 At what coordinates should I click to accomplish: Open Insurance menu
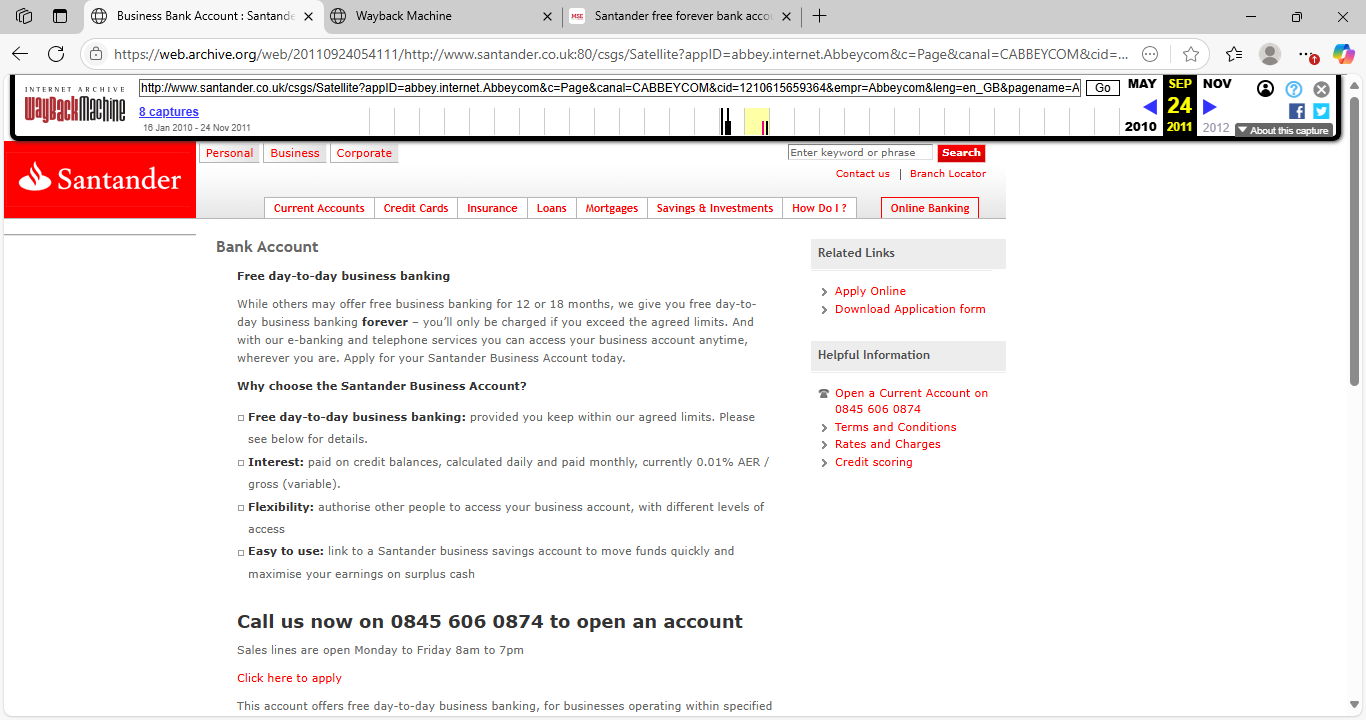(x=492, y=208)
